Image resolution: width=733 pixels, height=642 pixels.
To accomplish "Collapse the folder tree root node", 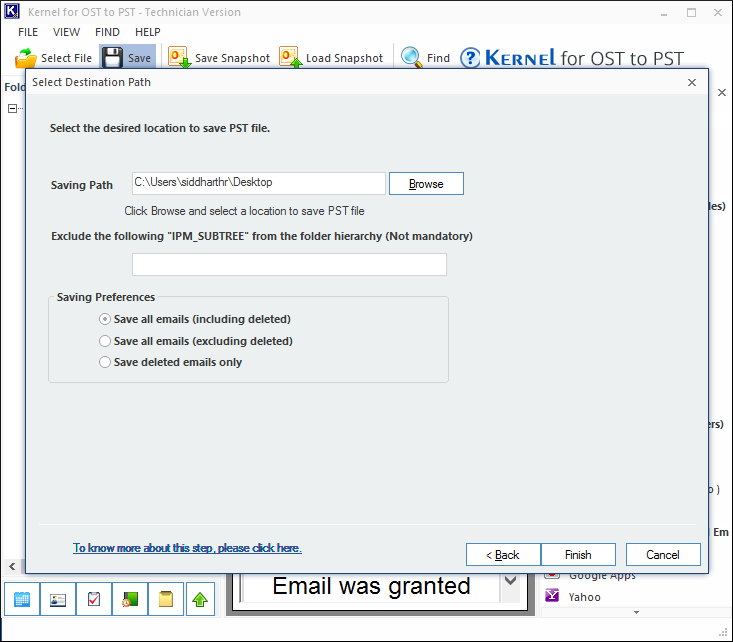I will click(x=12, y=109).
